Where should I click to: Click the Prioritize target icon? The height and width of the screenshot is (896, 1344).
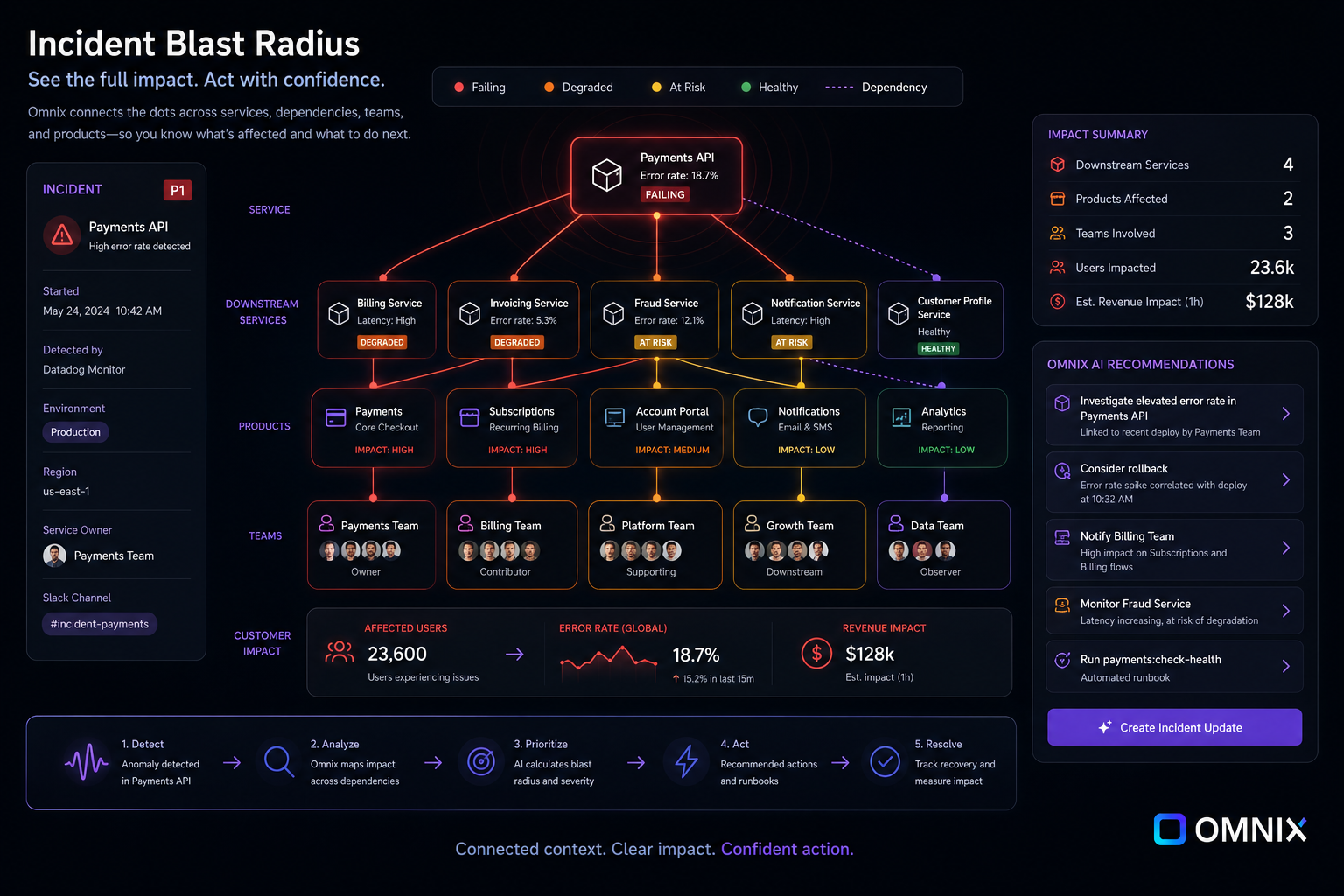pos(480,761)
